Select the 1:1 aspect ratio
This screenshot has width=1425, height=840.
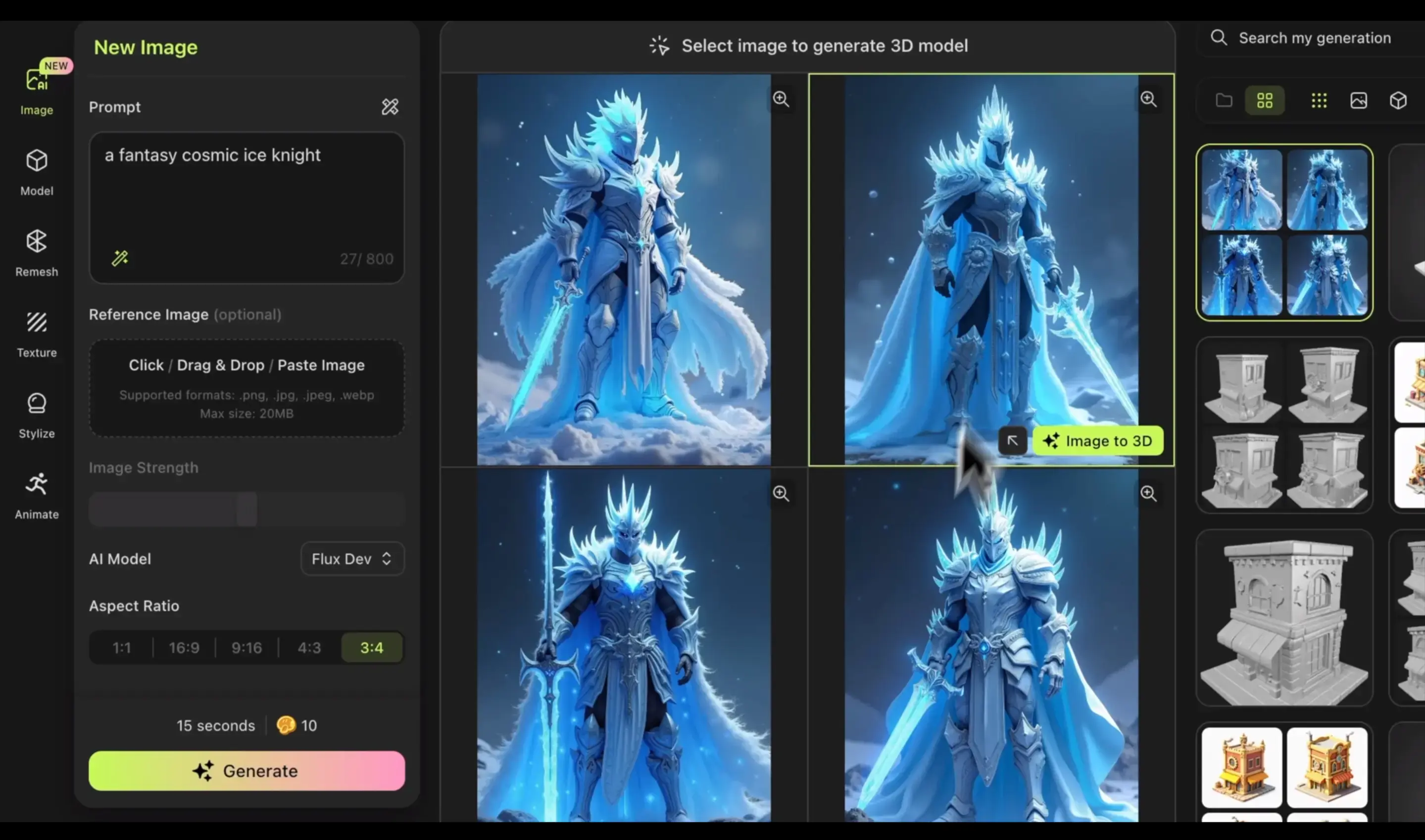pyautogui.click(x=121, y=647)
